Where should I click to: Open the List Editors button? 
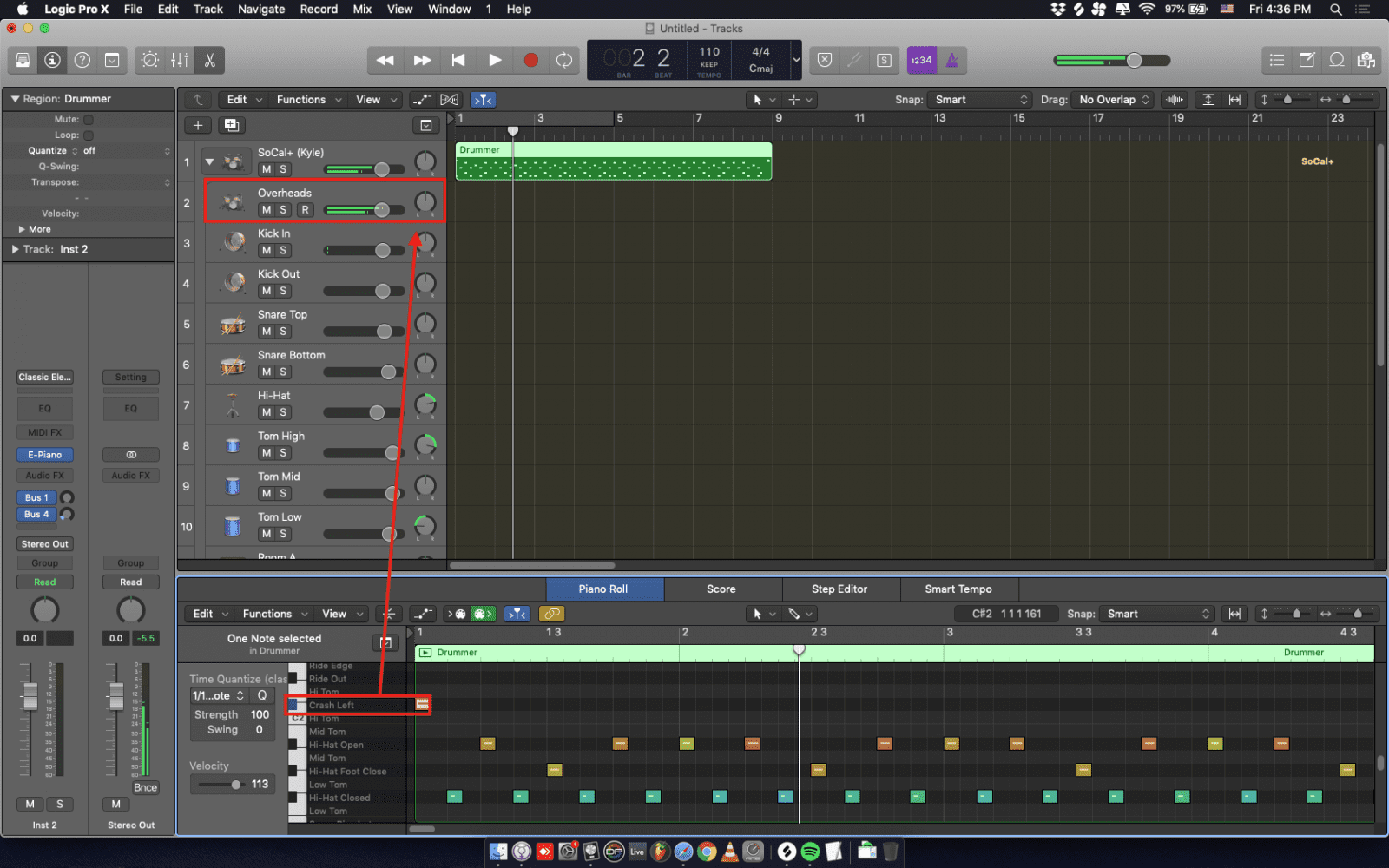tap(1276, 60)
